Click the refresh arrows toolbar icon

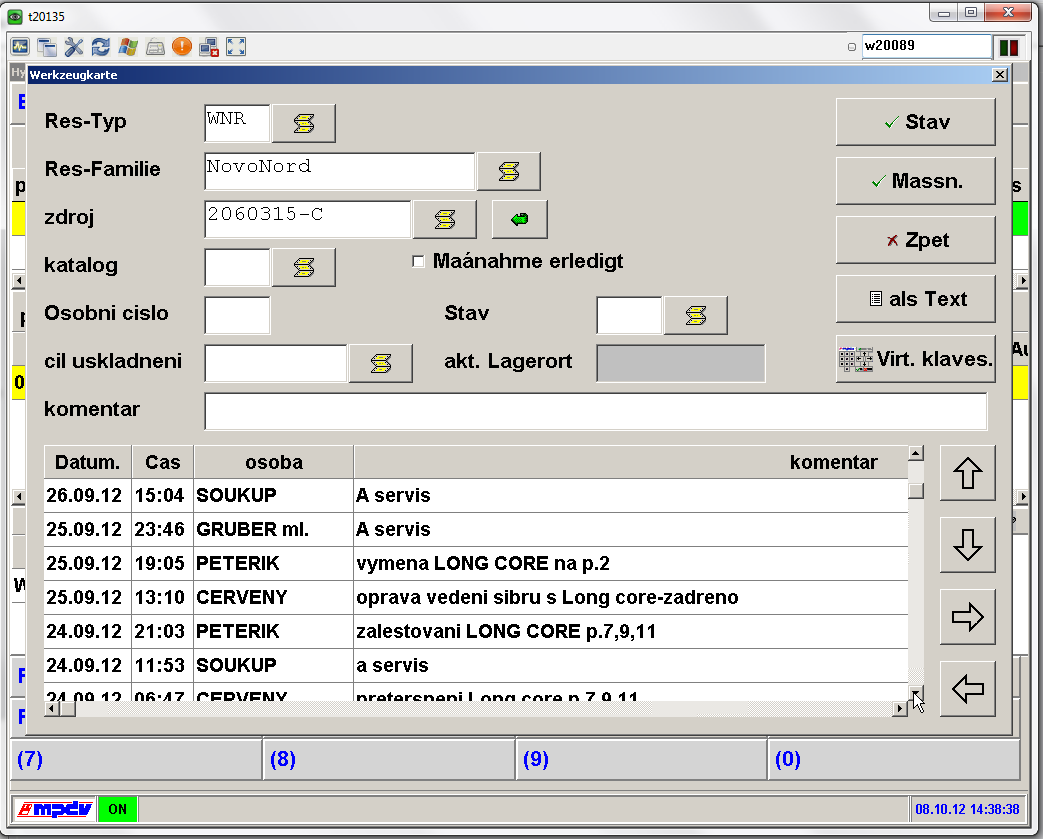pyautogui.click(x=100, y=47)
